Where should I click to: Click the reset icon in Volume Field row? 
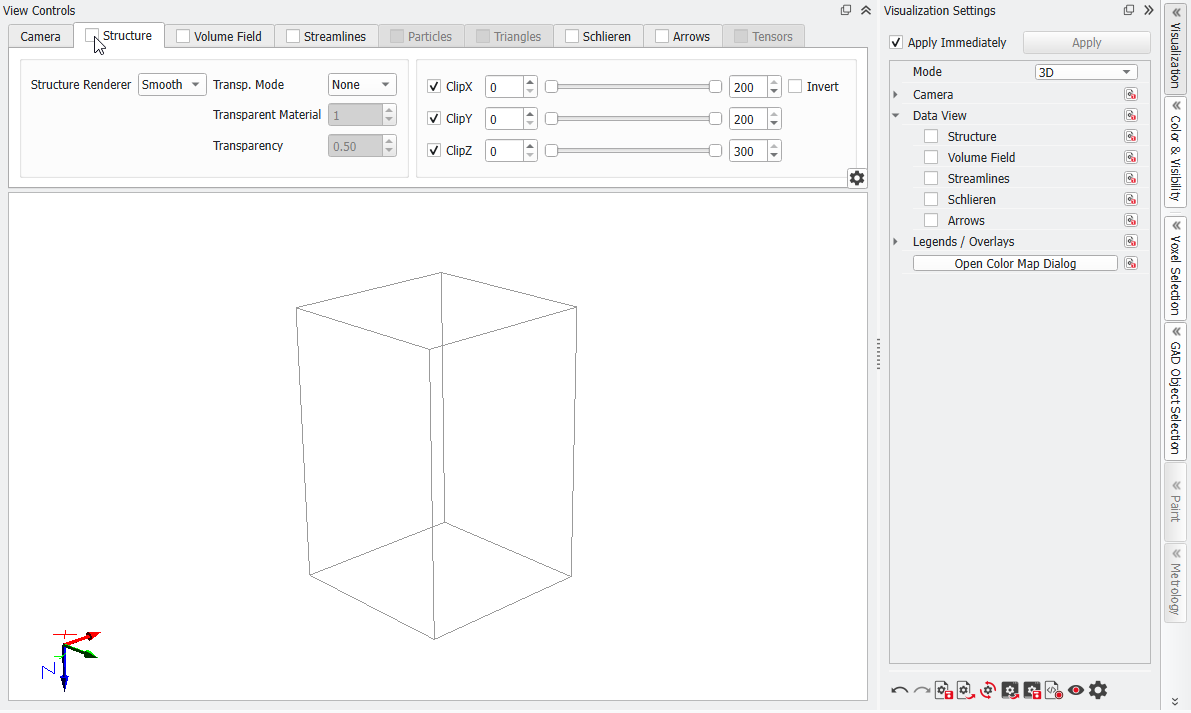tap(1131, 157)
